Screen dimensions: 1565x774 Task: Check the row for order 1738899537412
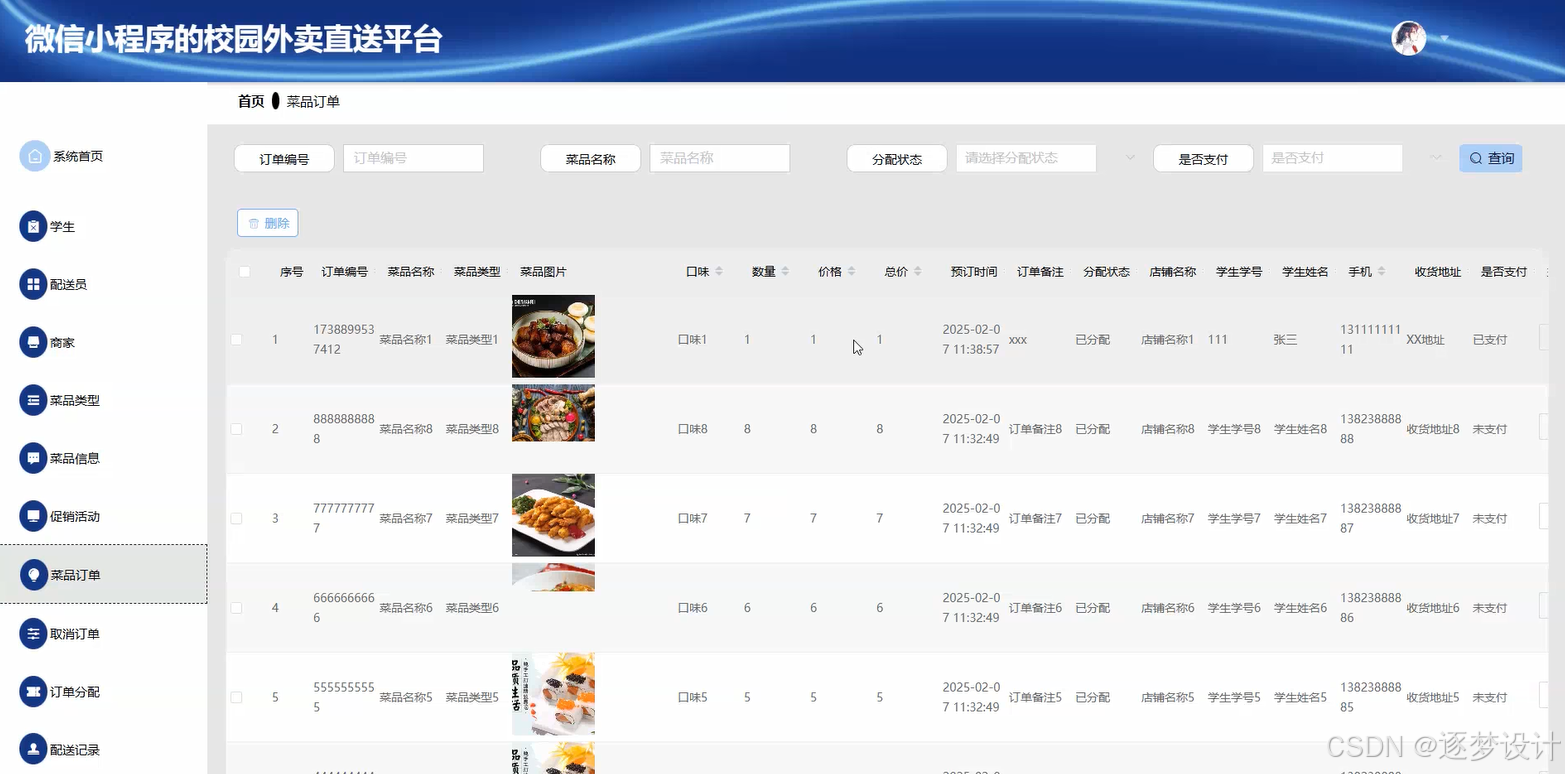point(237,340)
